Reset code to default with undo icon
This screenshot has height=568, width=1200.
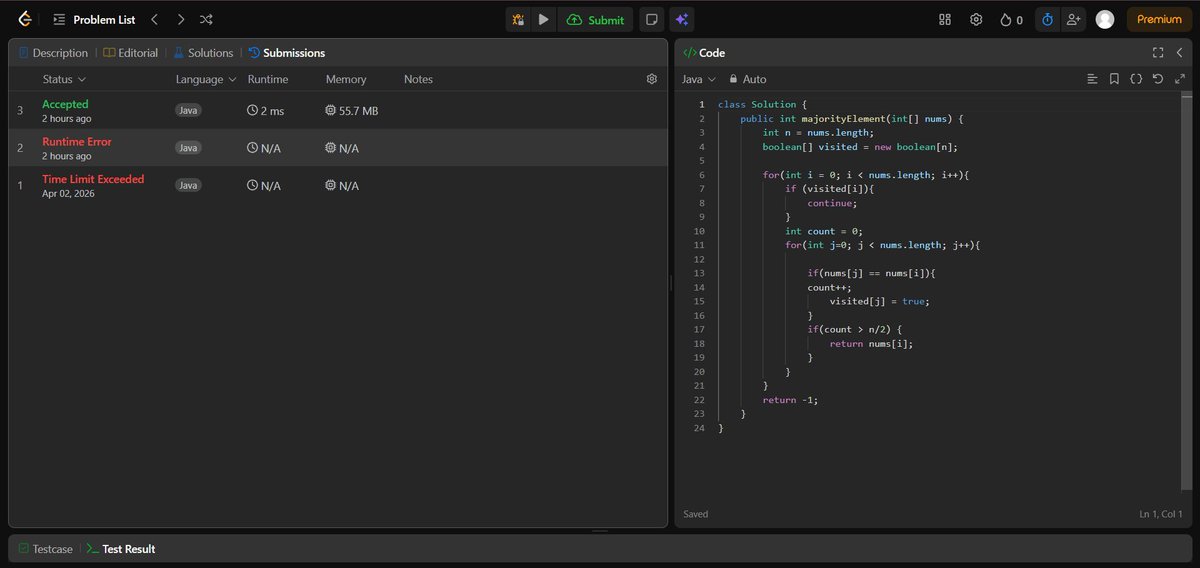(1158, 79)
